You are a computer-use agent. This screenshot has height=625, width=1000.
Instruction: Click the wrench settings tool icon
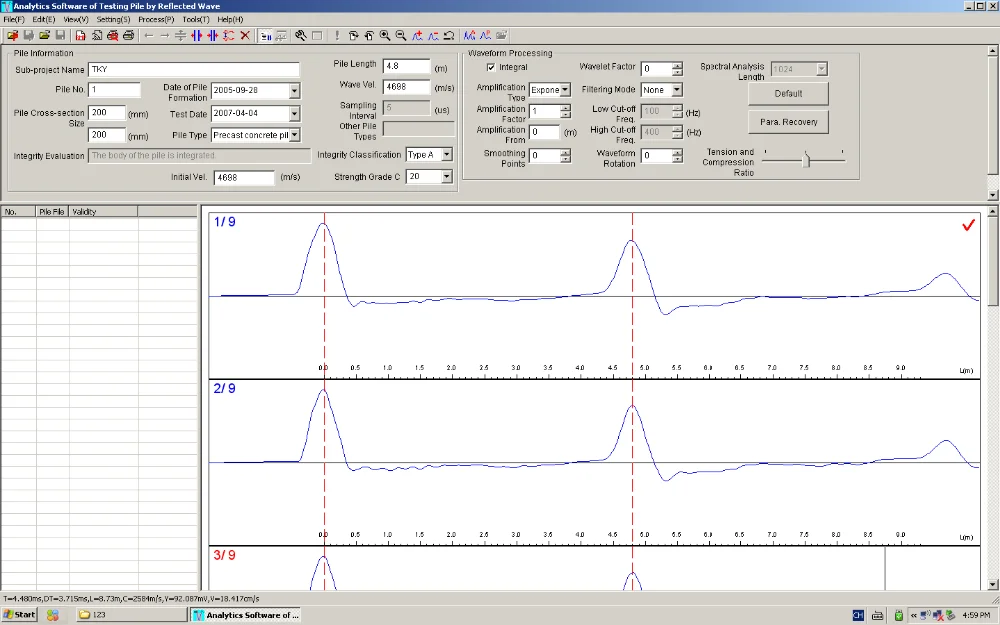coord(300,36)
